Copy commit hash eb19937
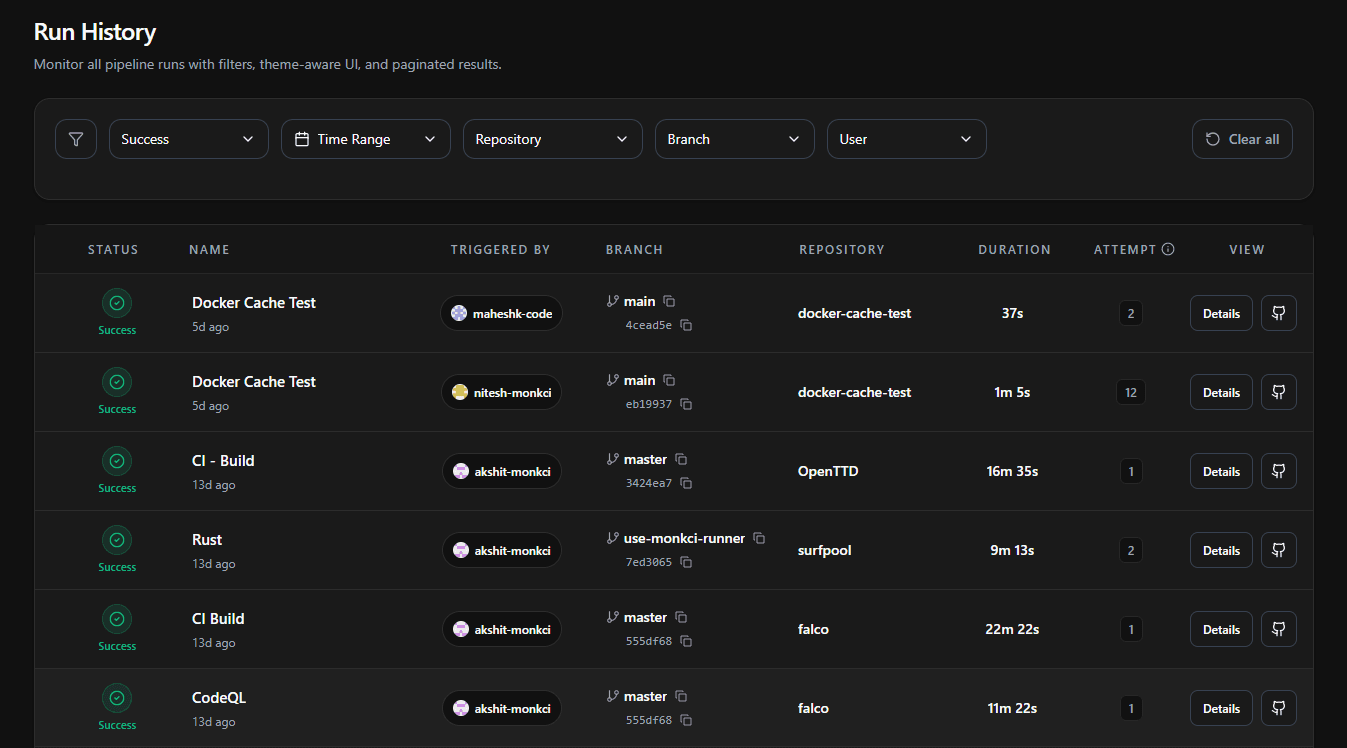This screenshot has width=1347, height=748. point(687,404)
